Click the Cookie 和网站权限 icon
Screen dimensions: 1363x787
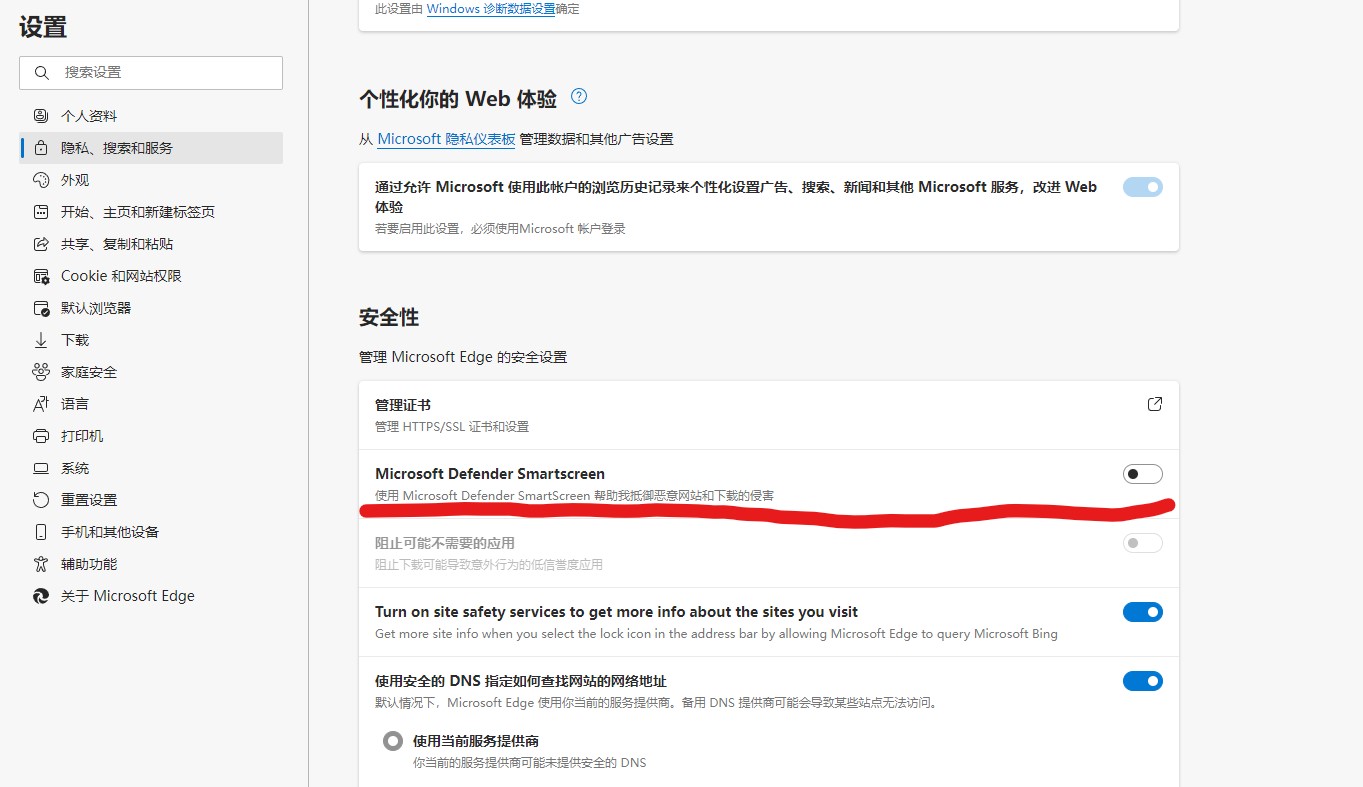(41, 276)
